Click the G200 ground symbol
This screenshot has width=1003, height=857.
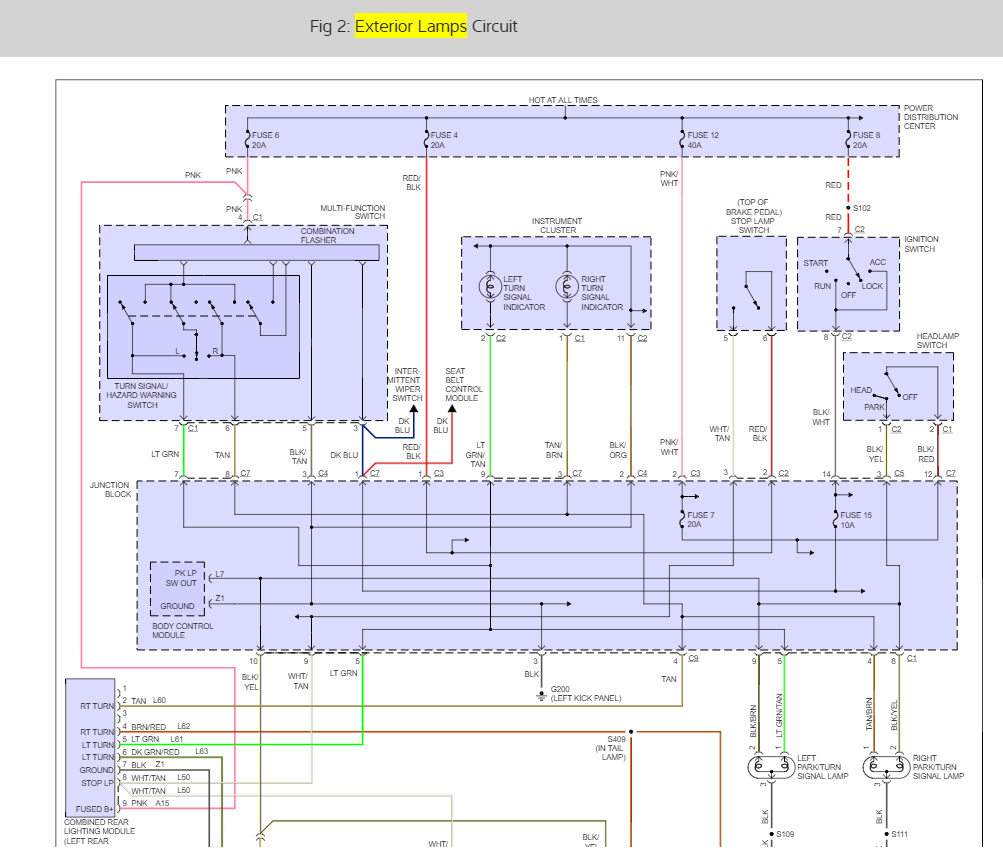[x=541, y=696]
